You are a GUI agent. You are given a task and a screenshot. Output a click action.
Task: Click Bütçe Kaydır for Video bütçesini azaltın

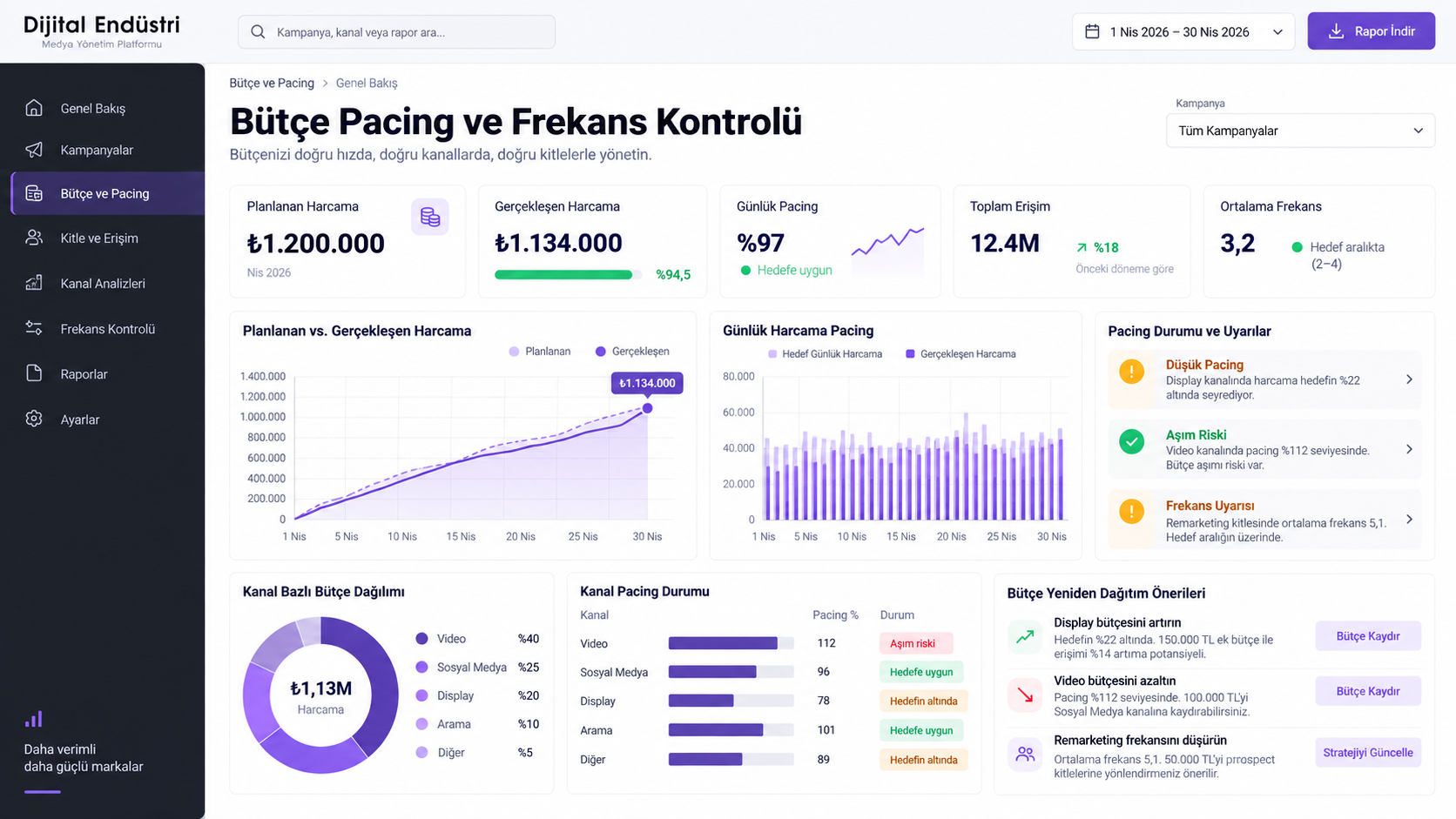click(x=1368, y=691)
